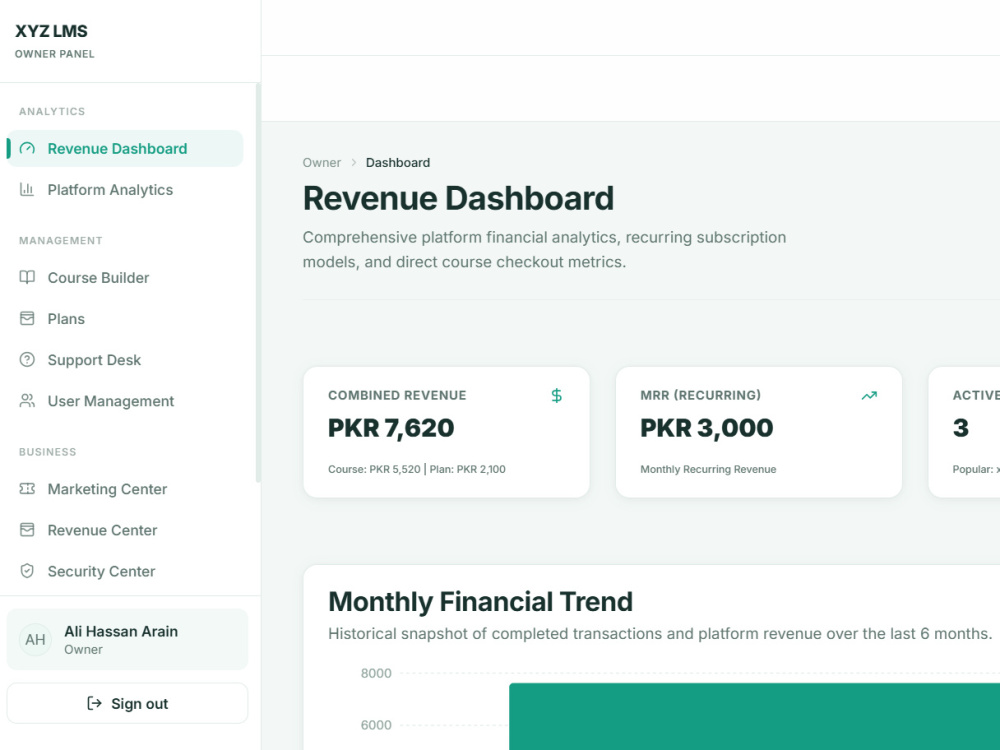Click the Course Builder book icon

27,277
